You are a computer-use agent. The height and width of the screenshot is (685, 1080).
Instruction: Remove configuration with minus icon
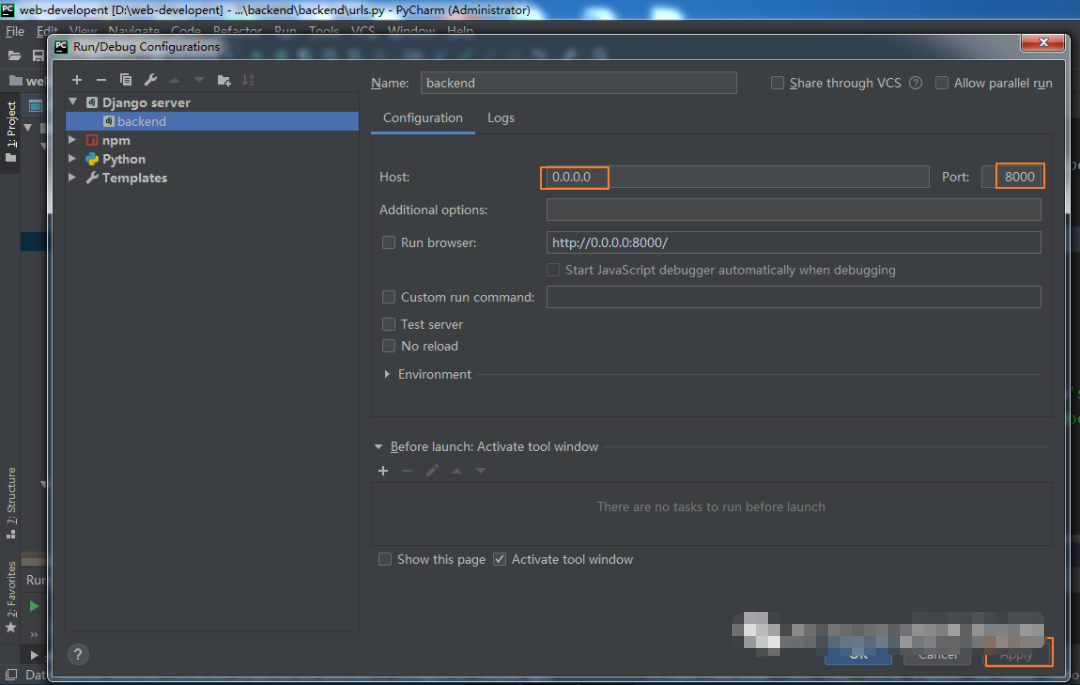coord(101,81)
